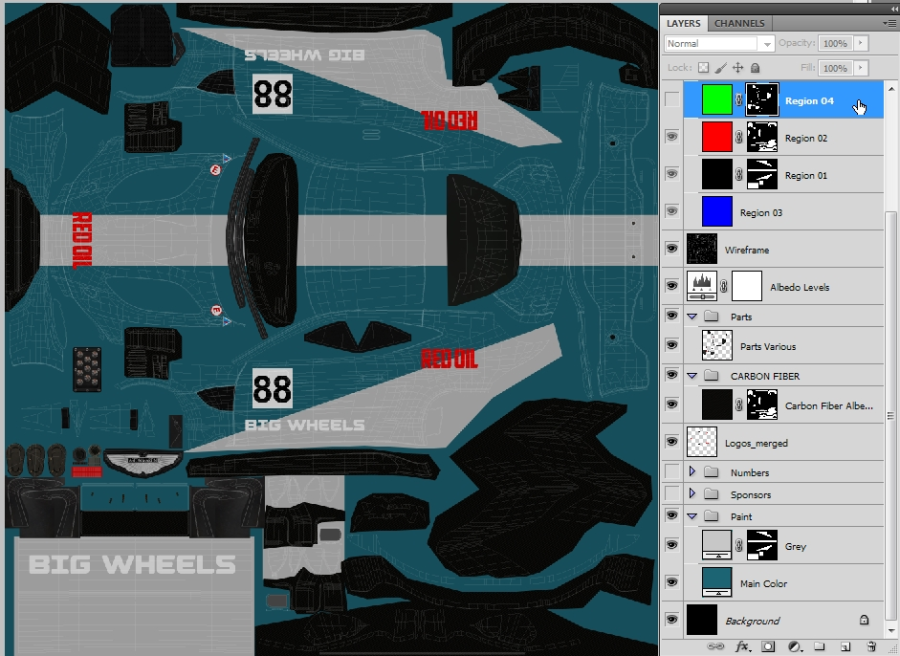Collapse the Paint group
Screen dimensions: 900x656
(x=692, y=517)
